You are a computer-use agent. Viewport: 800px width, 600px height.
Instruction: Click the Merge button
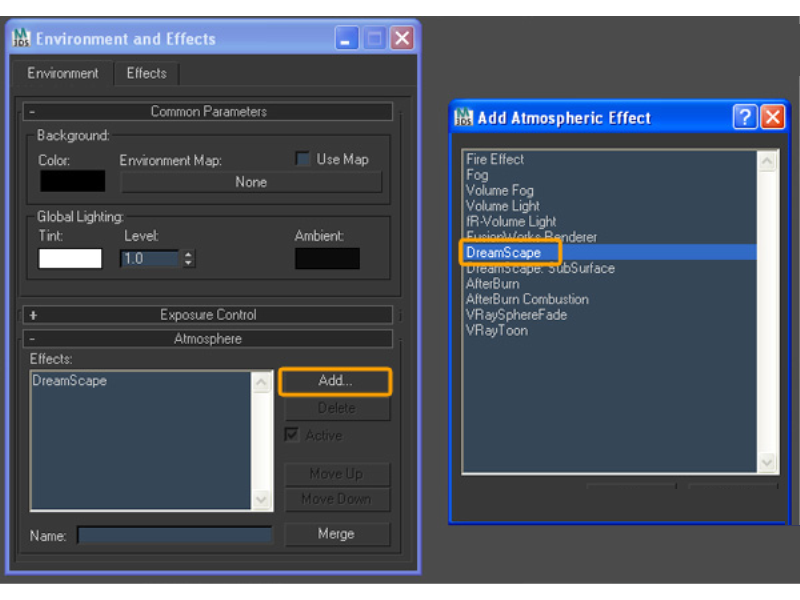[x=337, y=534]
